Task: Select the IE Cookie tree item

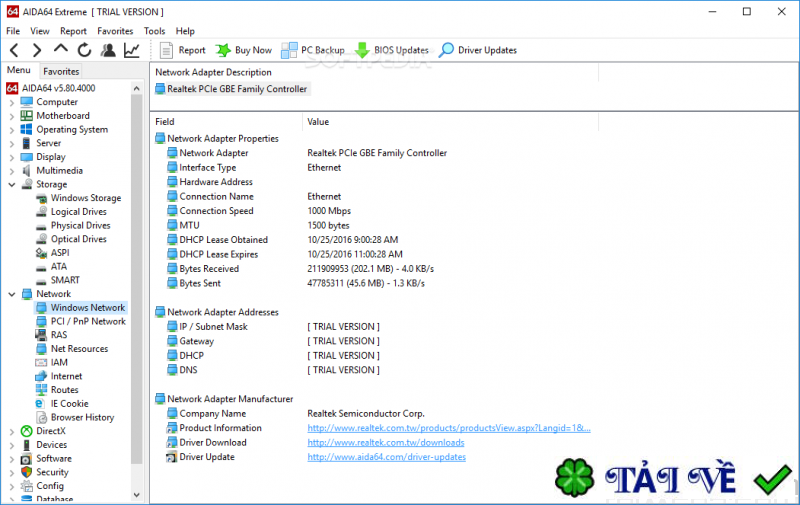Action: pyautogui.click(x=62, y=404)
